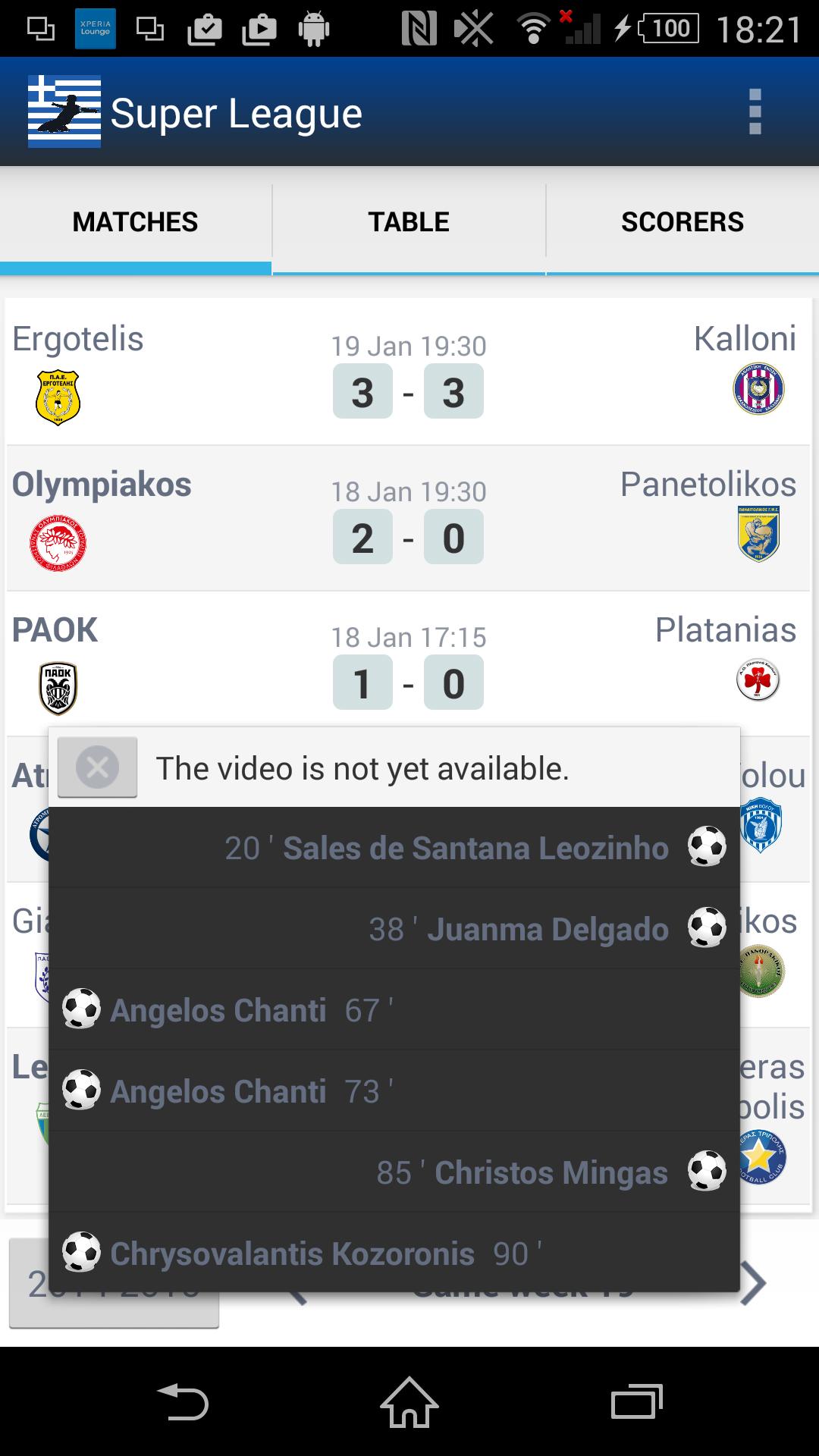
Task: Tap the Platanias club crest
Action: [x=758, y=679]
